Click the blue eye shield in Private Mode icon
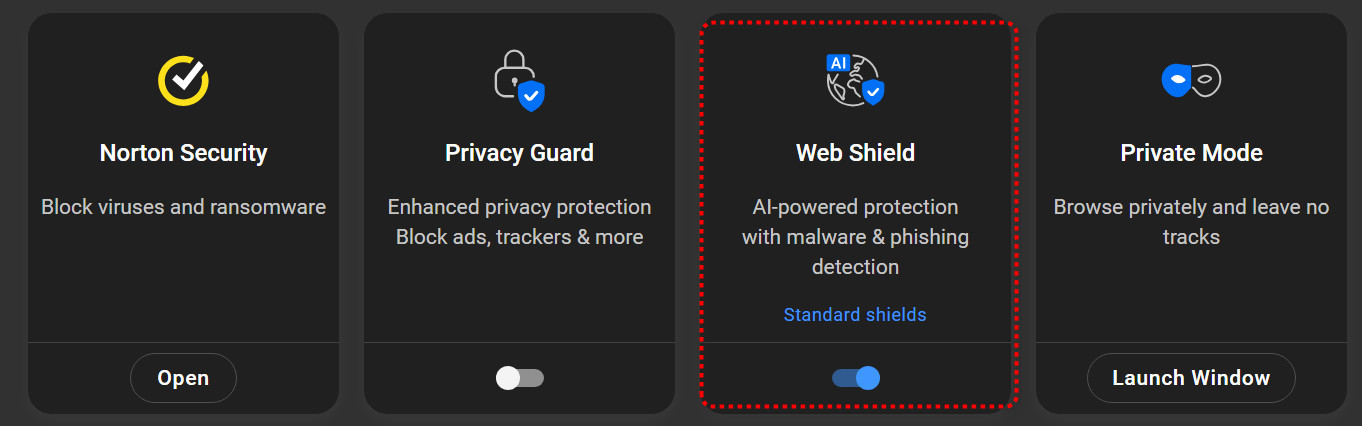The image size is (1362, 426). coord(1175,79)
